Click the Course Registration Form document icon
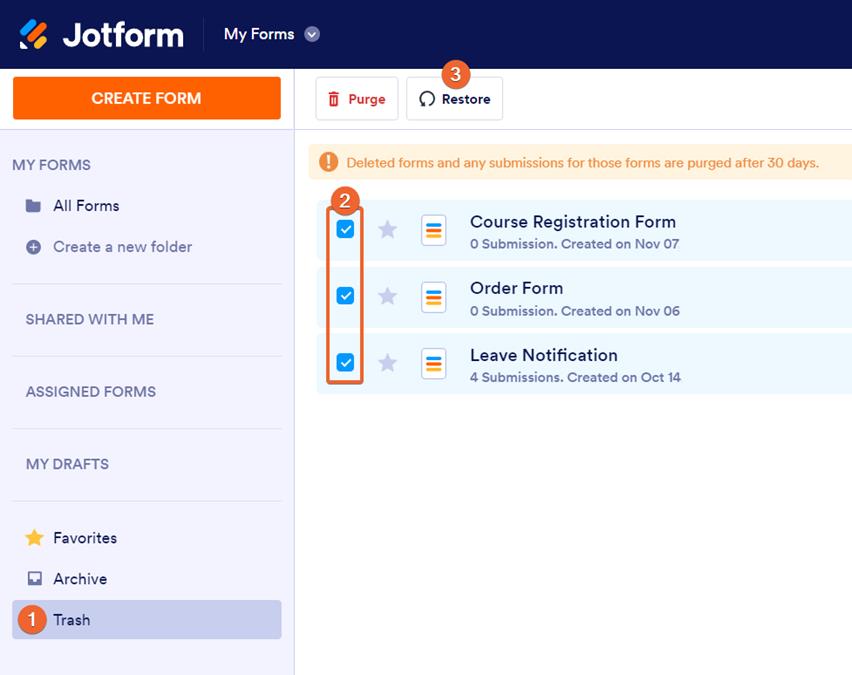852x675 pixels. click(x=434, y=230)
